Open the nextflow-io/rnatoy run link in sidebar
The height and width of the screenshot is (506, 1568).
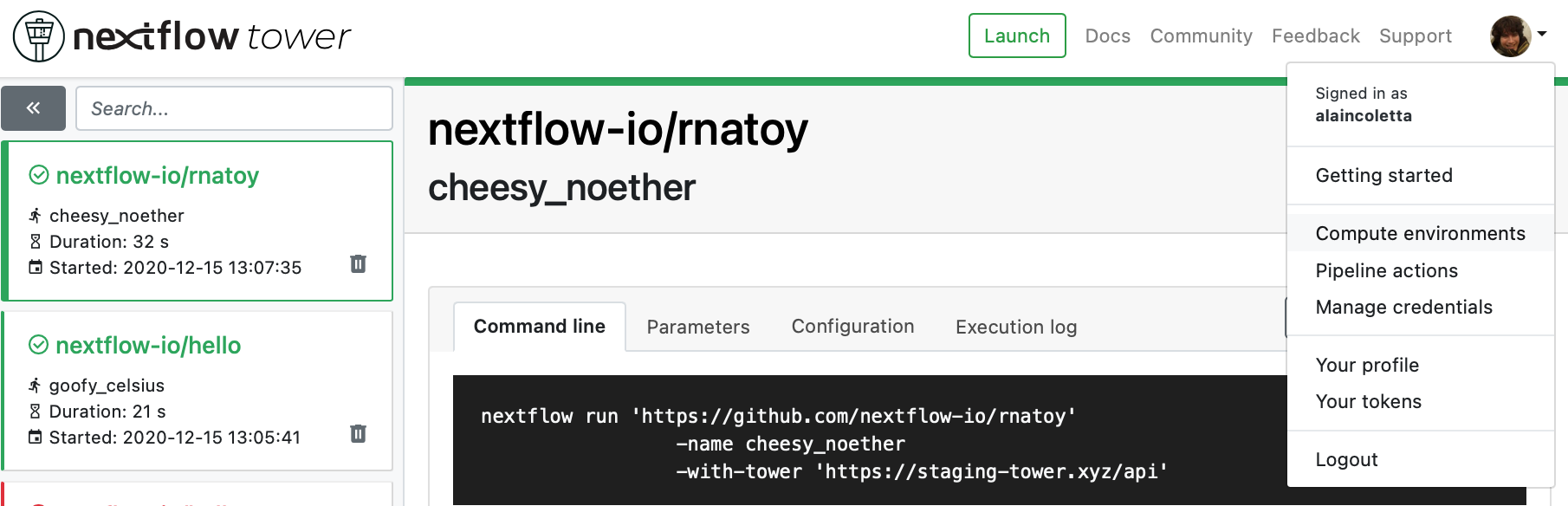pos(158,175)
